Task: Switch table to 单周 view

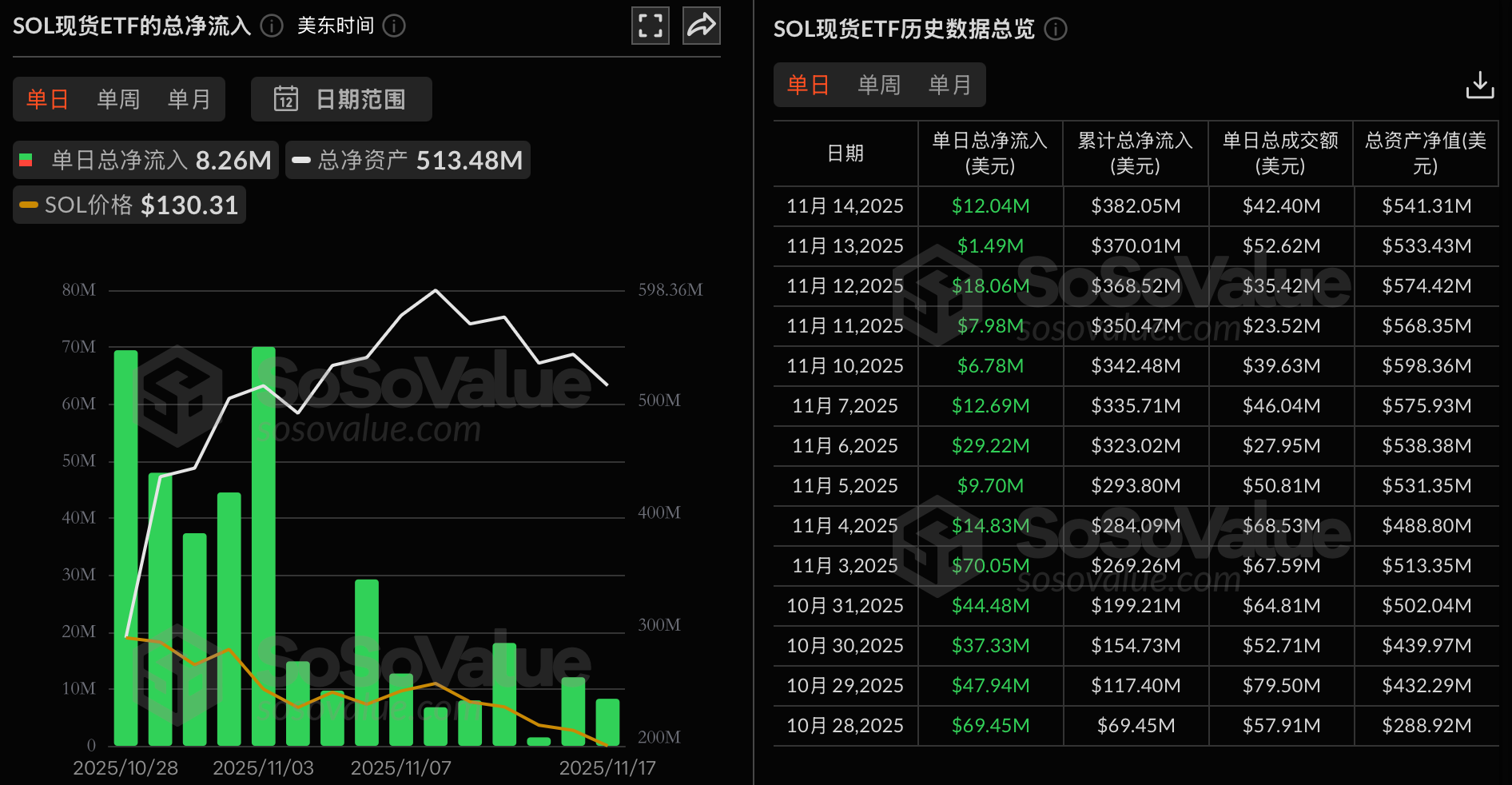Action: (x=879, y=85)
